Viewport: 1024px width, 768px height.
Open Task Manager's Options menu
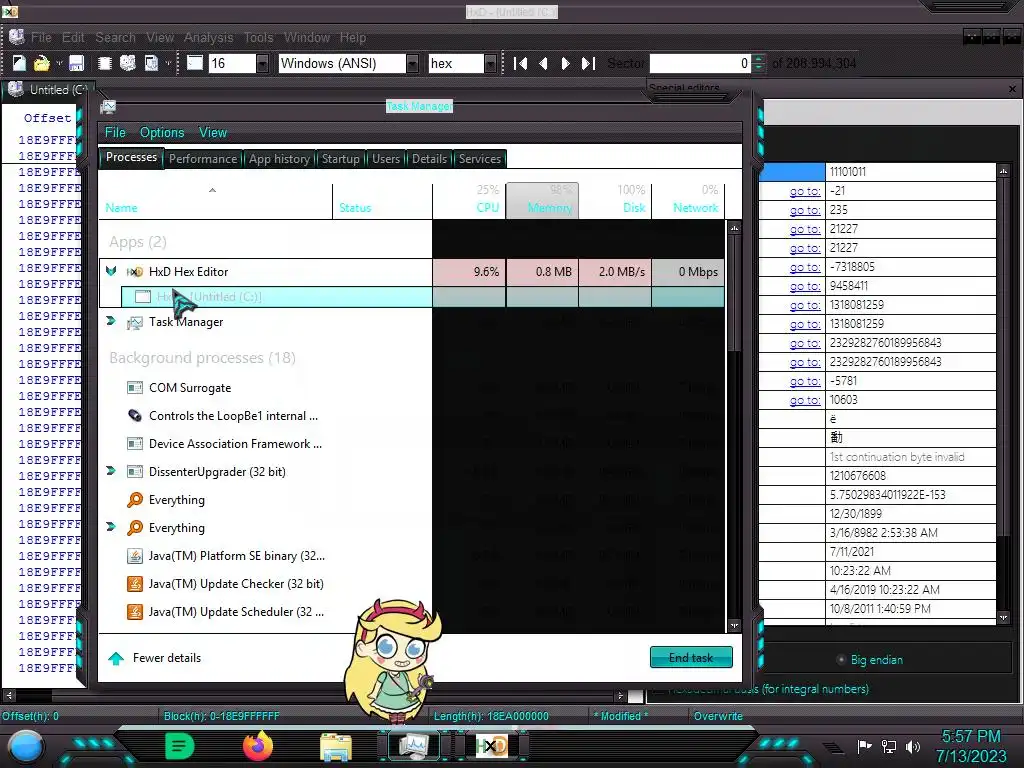point(162,133)
